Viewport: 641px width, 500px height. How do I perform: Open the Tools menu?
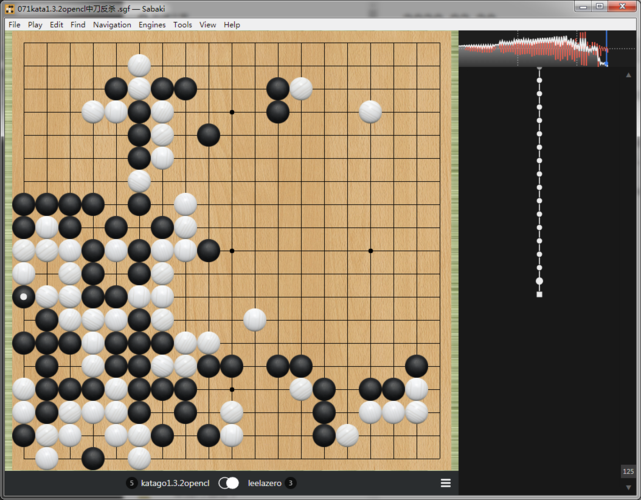click(x=182, y=25)
